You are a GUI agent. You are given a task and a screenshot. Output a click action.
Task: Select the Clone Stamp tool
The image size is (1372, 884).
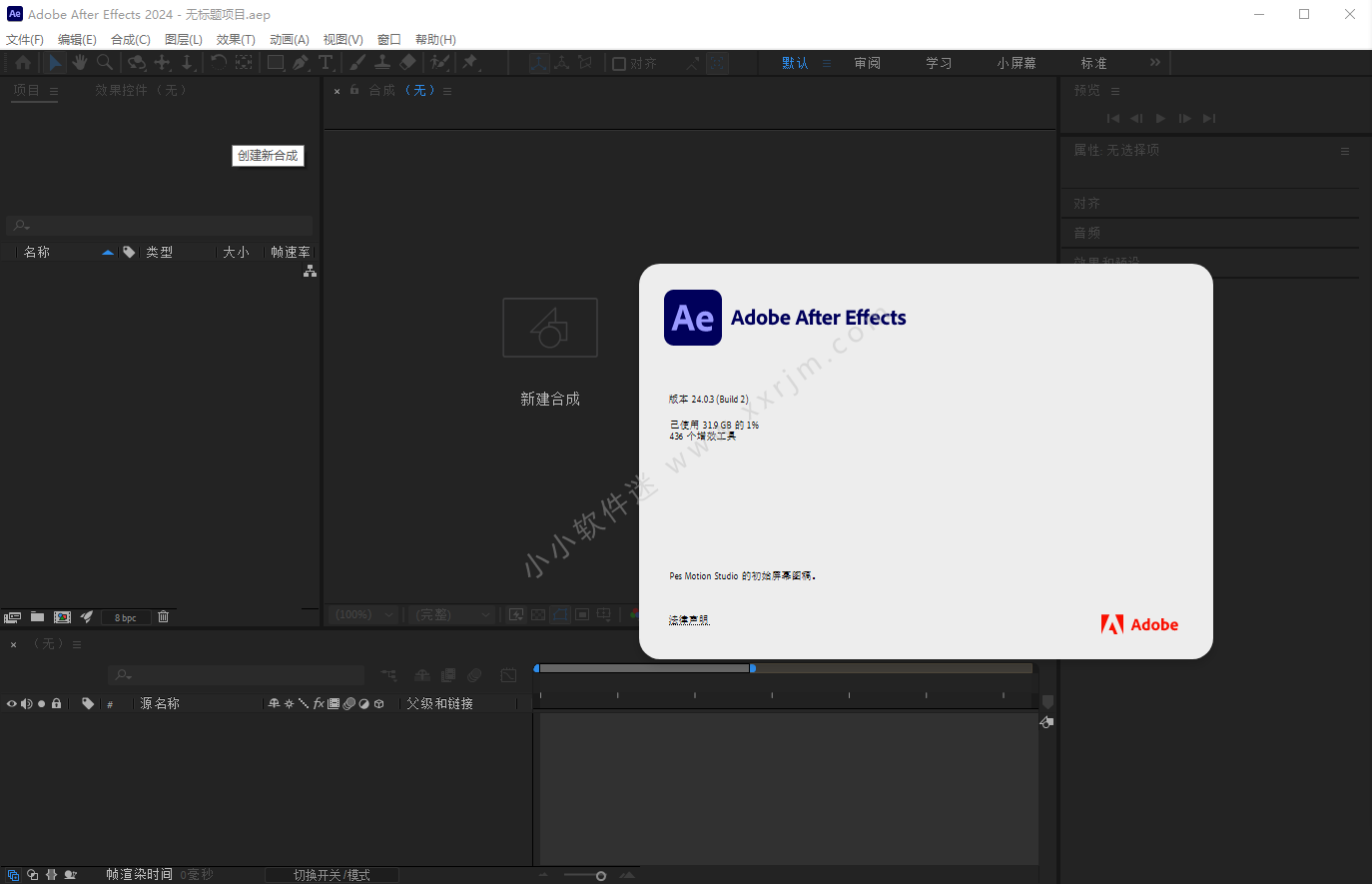[x=382, y=63]
